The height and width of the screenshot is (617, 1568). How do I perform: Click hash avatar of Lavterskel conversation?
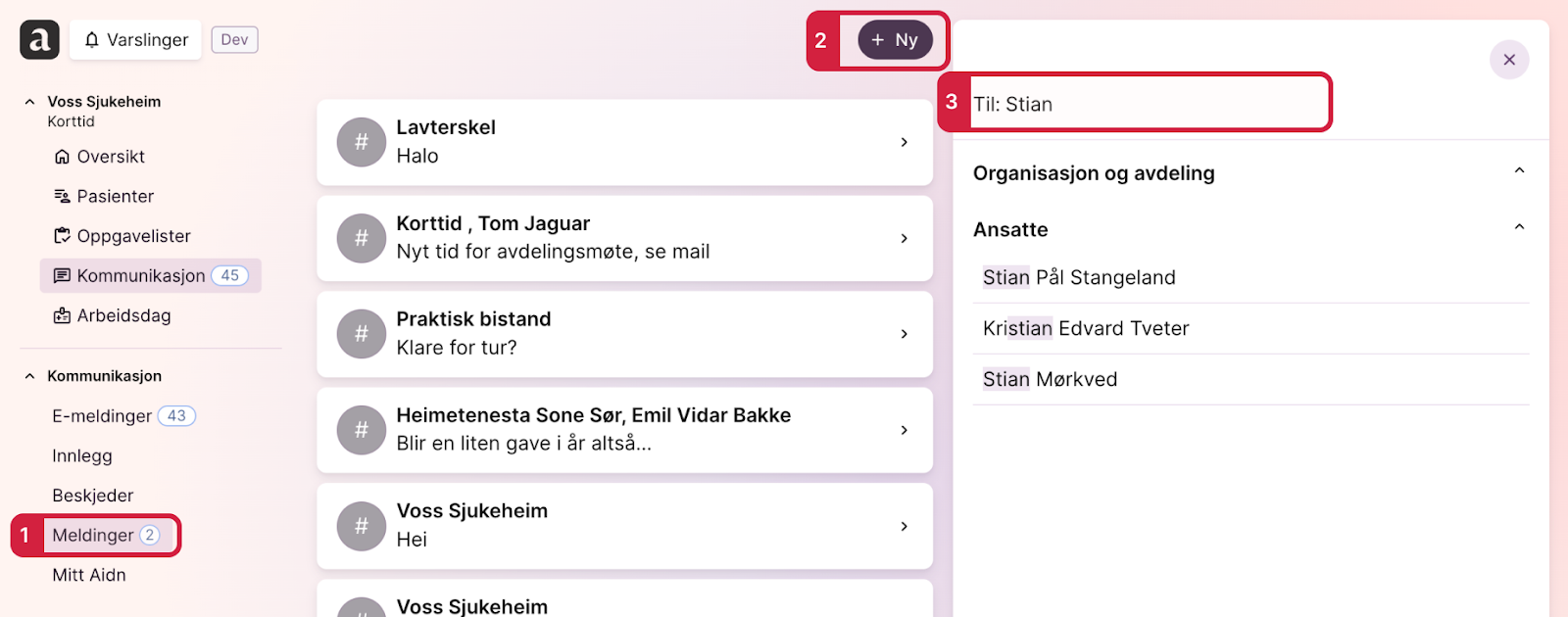pyautogui.click(x=362, y=142)
